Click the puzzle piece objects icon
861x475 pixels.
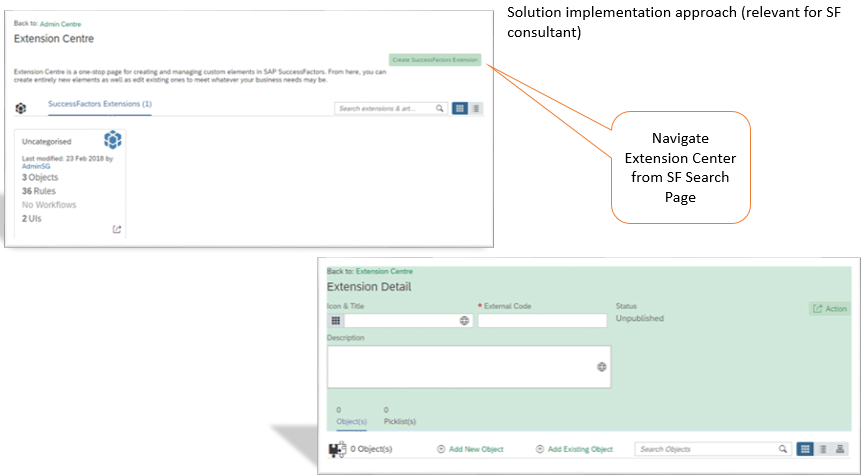tap(337, 450)
